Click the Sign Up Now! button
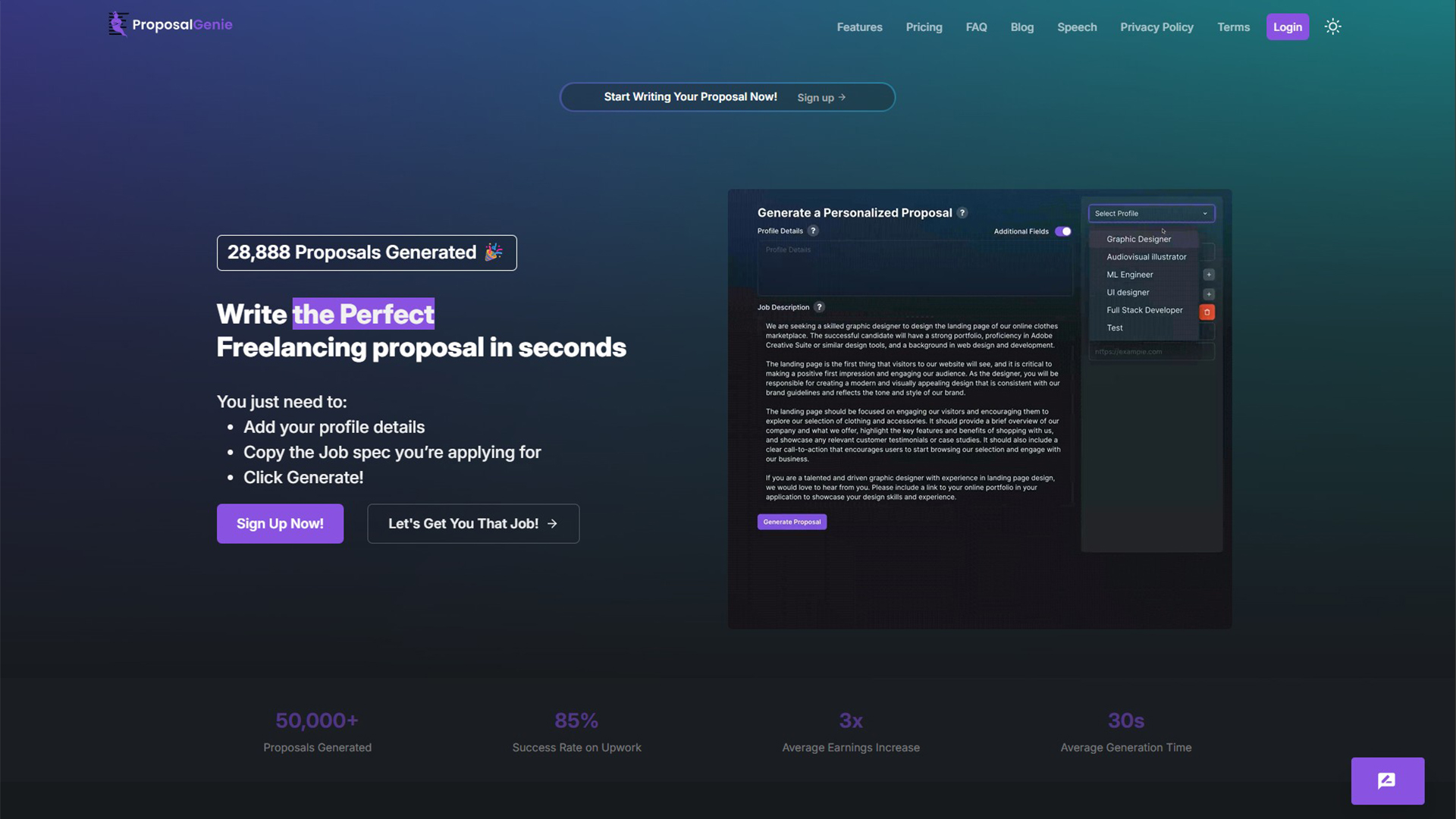This screenshot has width=1456, height=819. pyautogui.click(x=280, y=523)
